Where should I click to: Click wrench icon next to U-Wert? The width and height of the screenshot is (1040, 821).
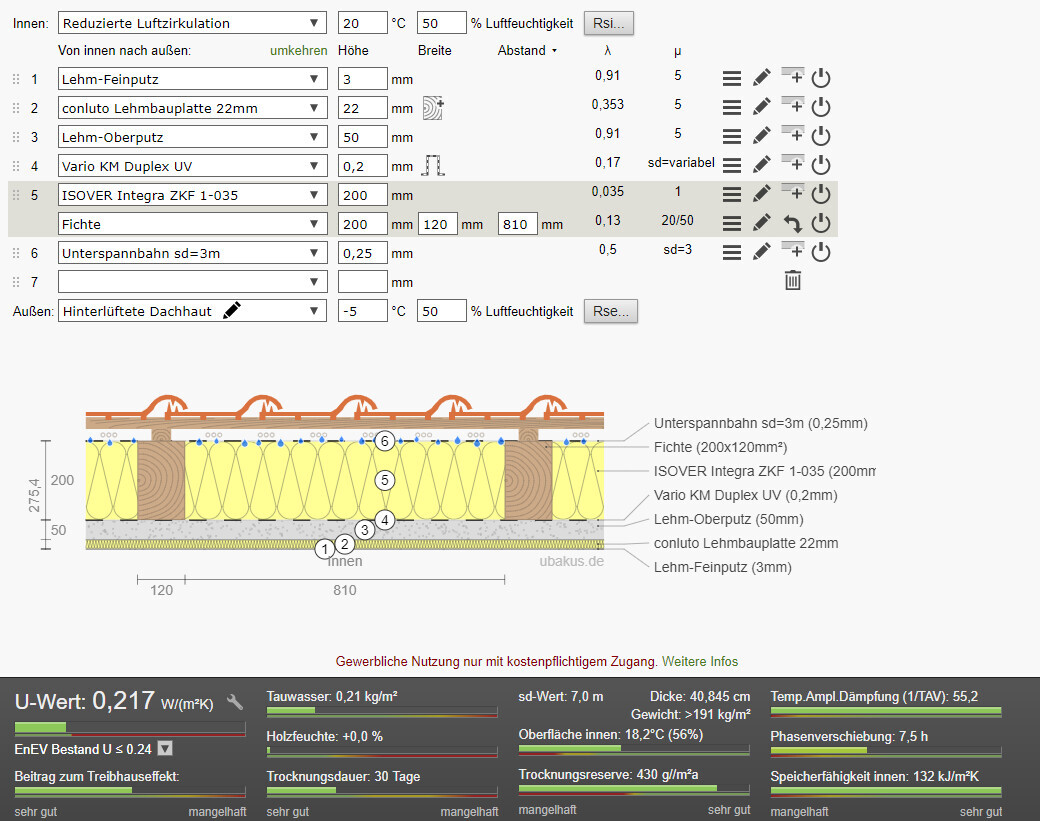point(236,702)
